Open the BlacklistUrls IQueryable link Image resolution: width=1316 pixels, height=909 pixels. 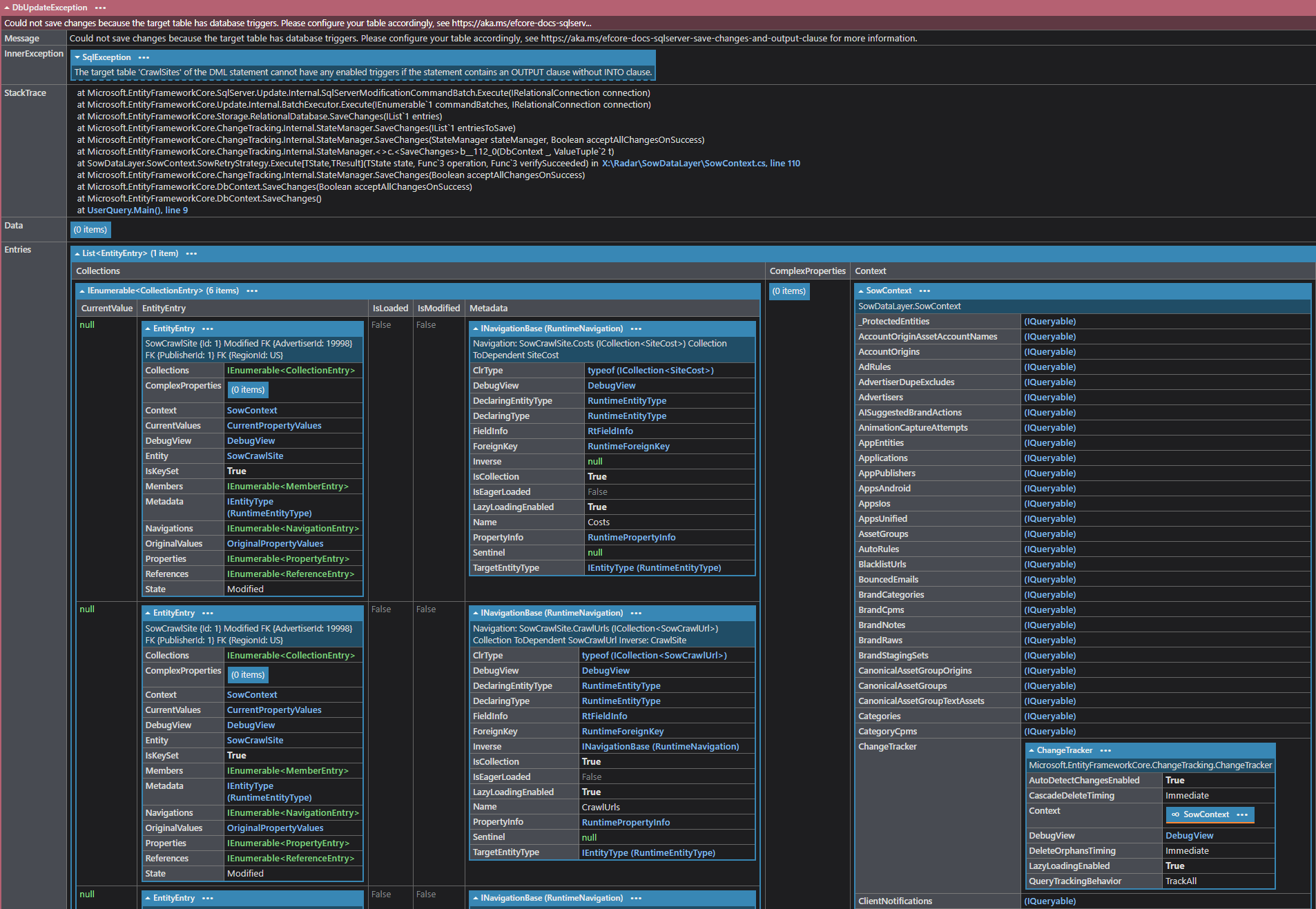(1049, 565)
